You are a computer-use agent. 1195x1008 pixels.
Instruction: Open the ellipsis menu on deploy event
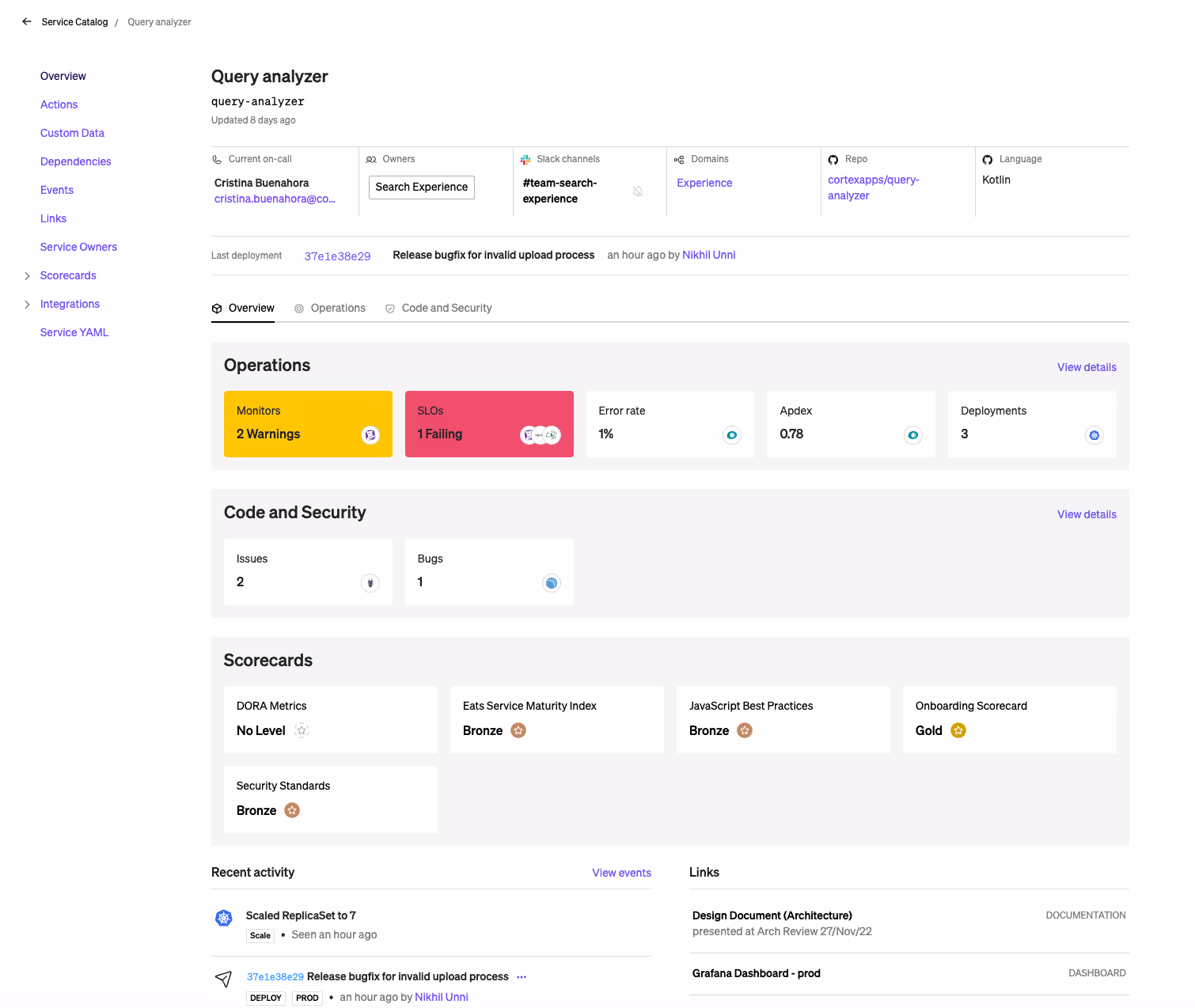pos(522,977)
